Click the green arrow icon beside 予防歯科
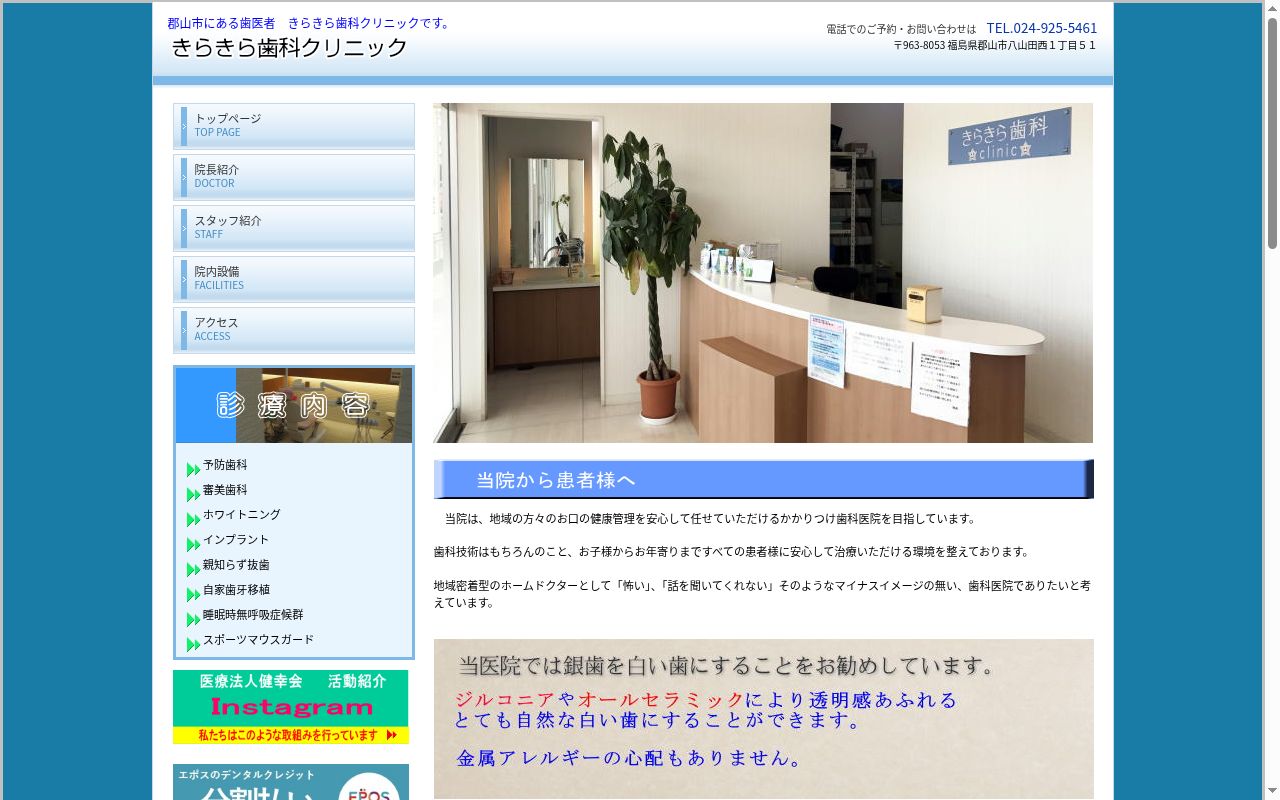 coord(193,470)
